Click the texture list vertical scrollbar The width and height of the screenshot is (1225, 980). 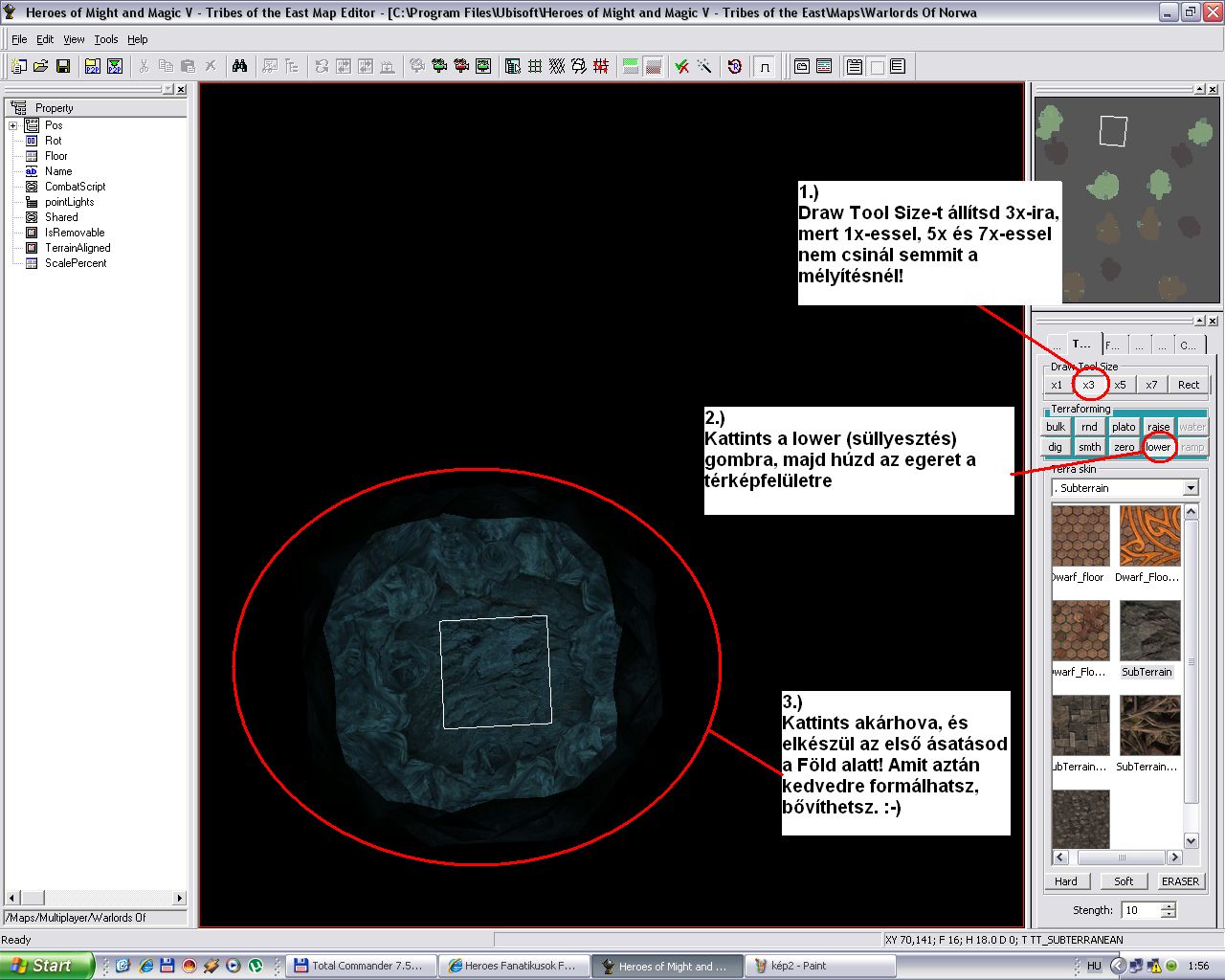(x=1192, y=676)
